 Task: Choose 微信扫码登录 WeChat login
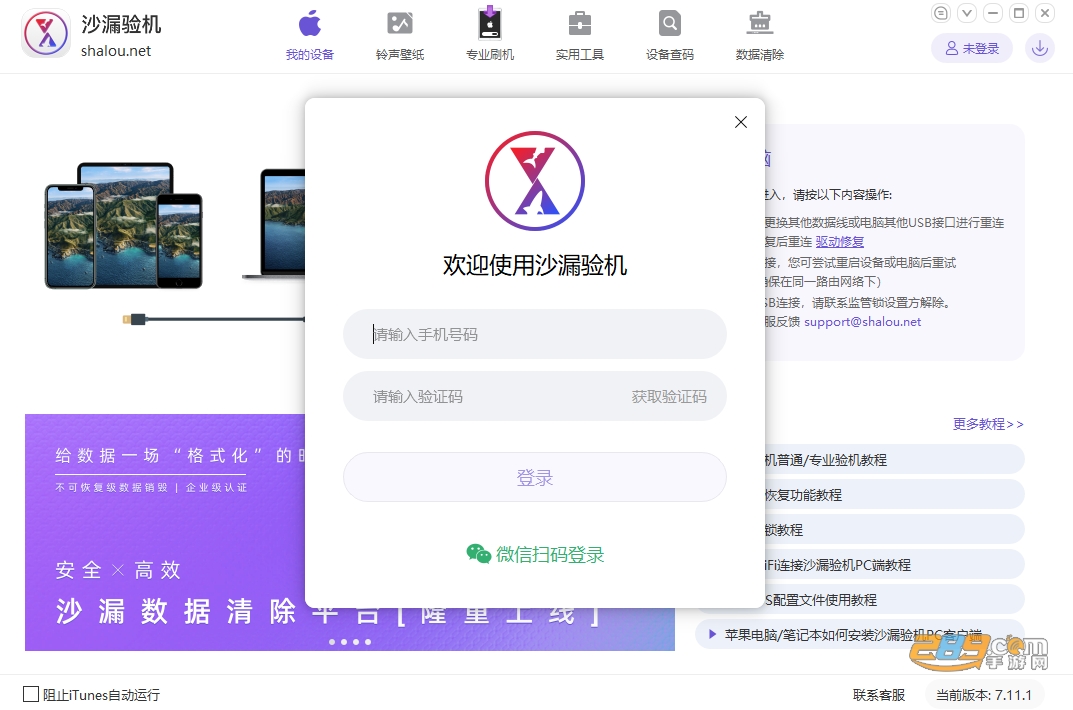pyautogui.click(x=535, y=554)
